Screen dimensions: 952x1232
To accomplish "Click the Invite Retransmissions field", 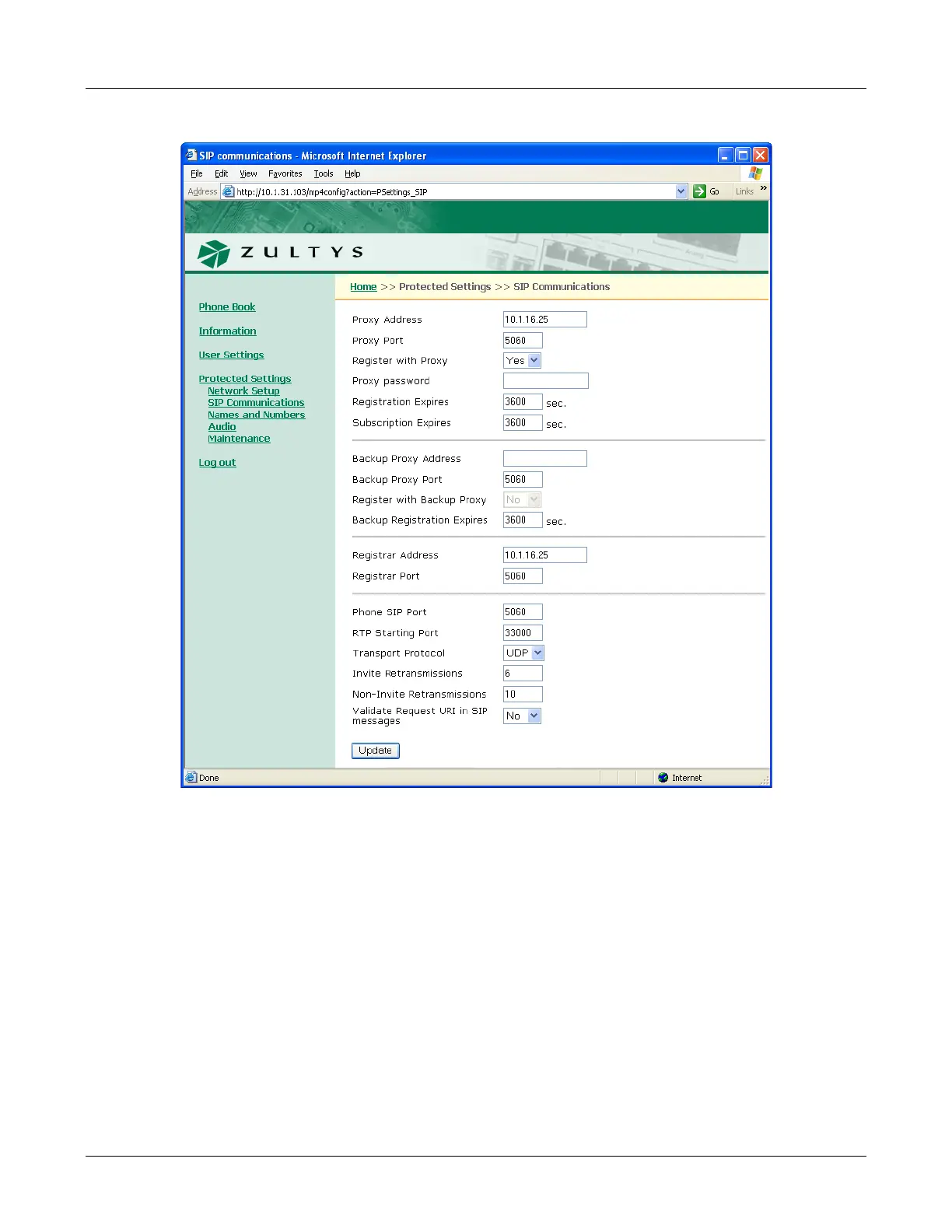I will [523, 673].
